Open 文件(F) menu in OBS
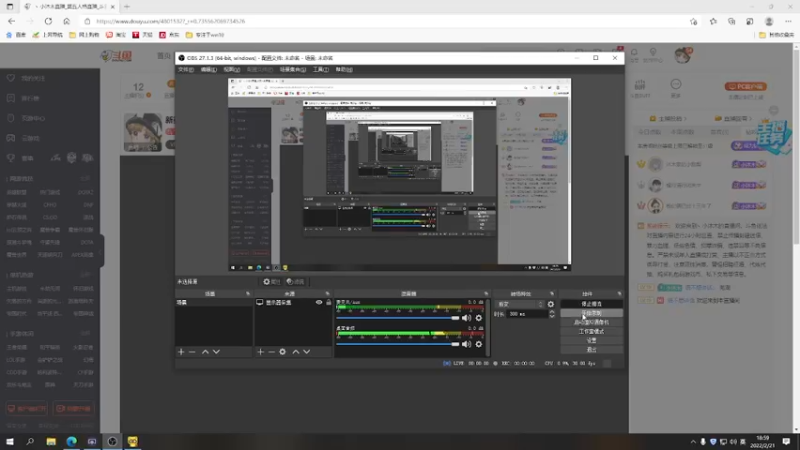Screen dimensions: 800x450 click(186, 69)
